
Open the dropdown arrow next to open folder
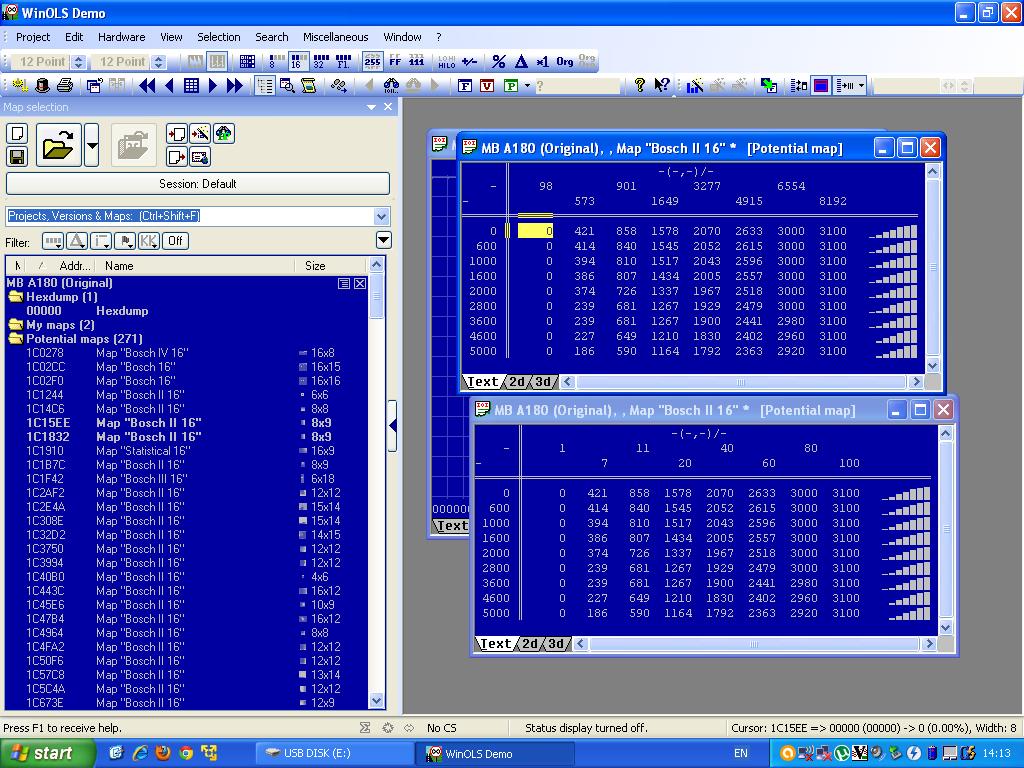click(x=91, y=145)
